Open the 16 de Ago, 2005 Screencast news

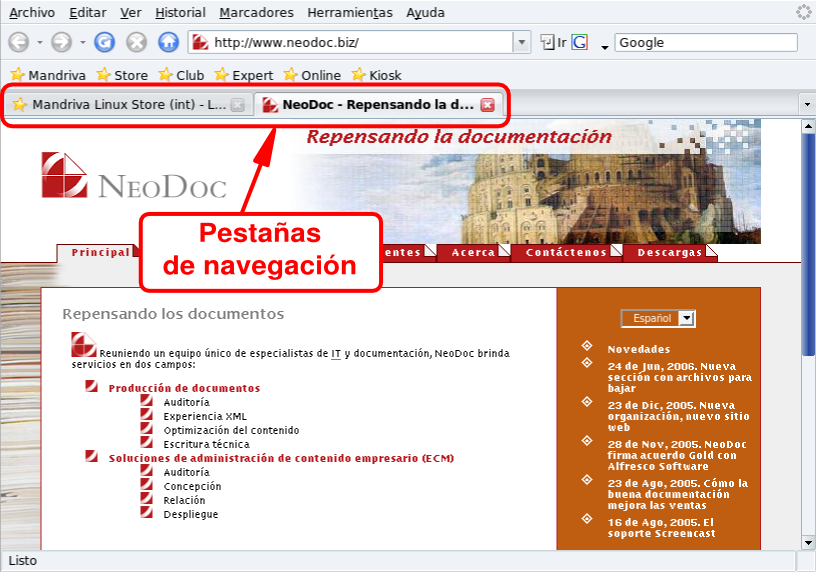pos(661,528)
